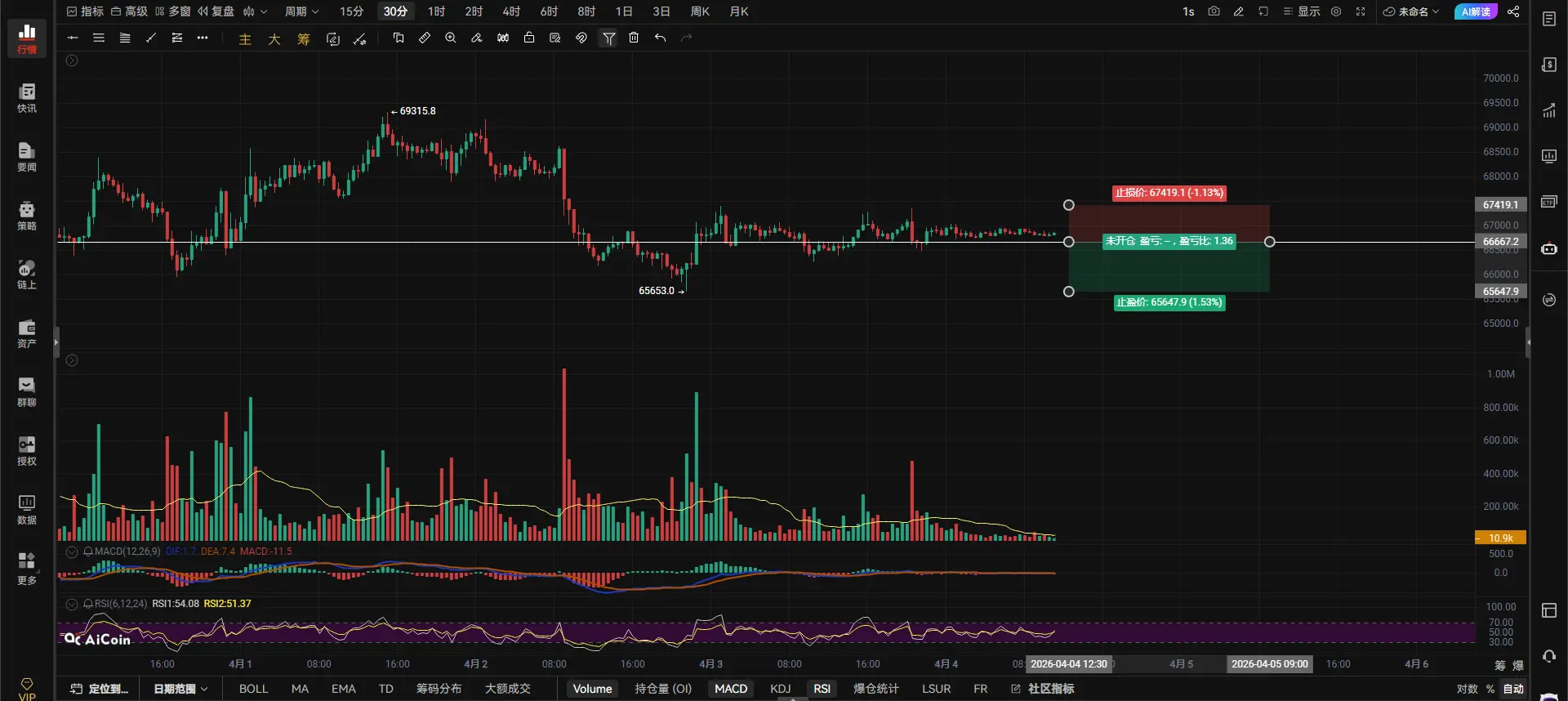Enable the EMA indicator
Screen dimensions: 1568x701
tap(344, 689)
